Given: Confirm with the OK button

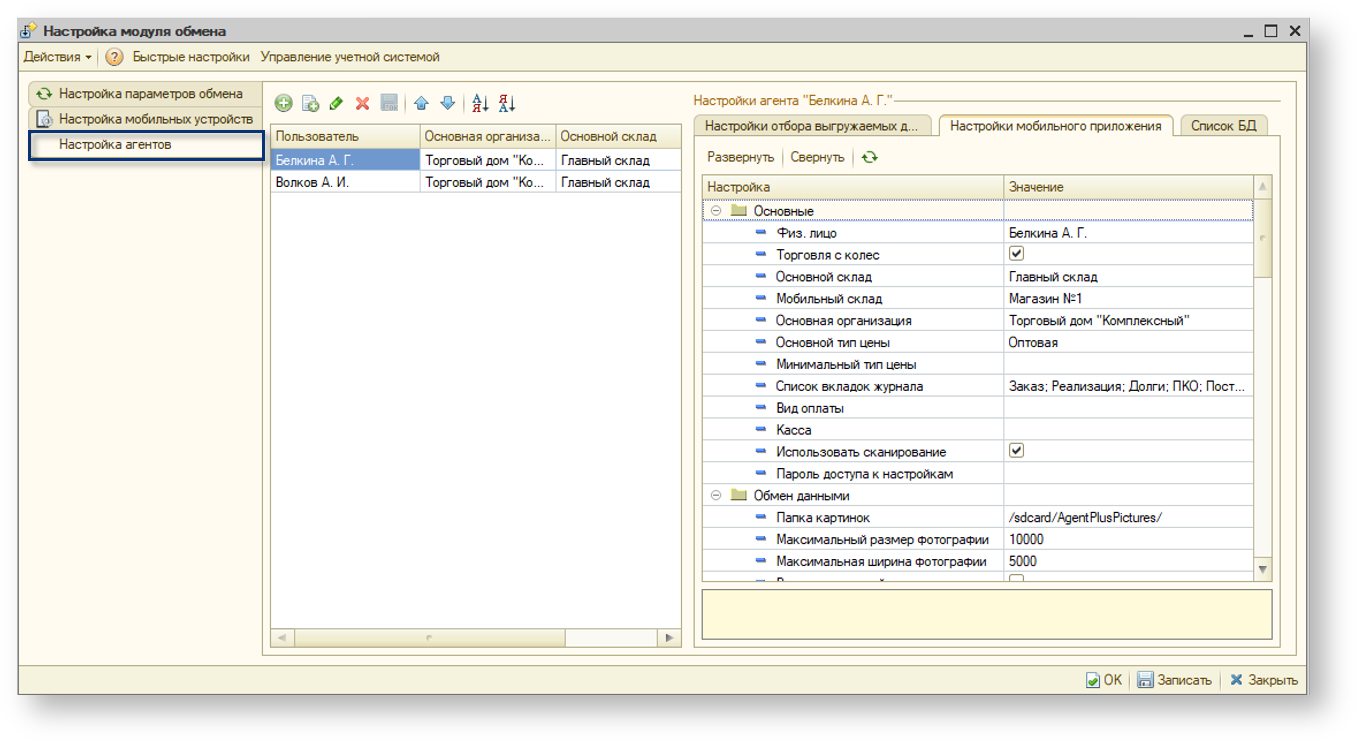Looking at the screenshot, I should click(1104, 680).
